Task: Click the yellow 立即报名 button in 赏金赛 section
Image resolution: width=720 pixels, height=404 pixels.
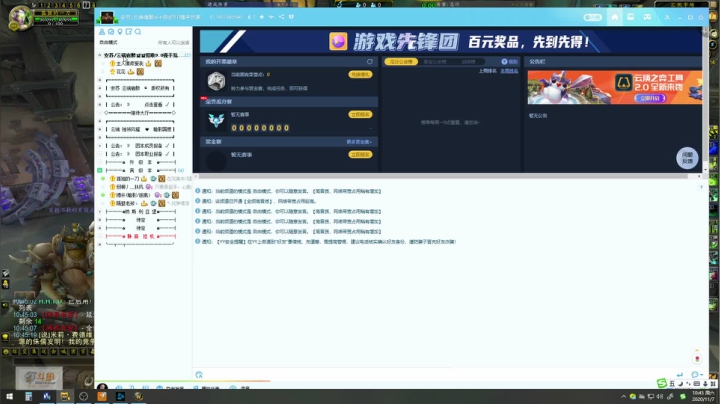Action: (x=360, y=155)
